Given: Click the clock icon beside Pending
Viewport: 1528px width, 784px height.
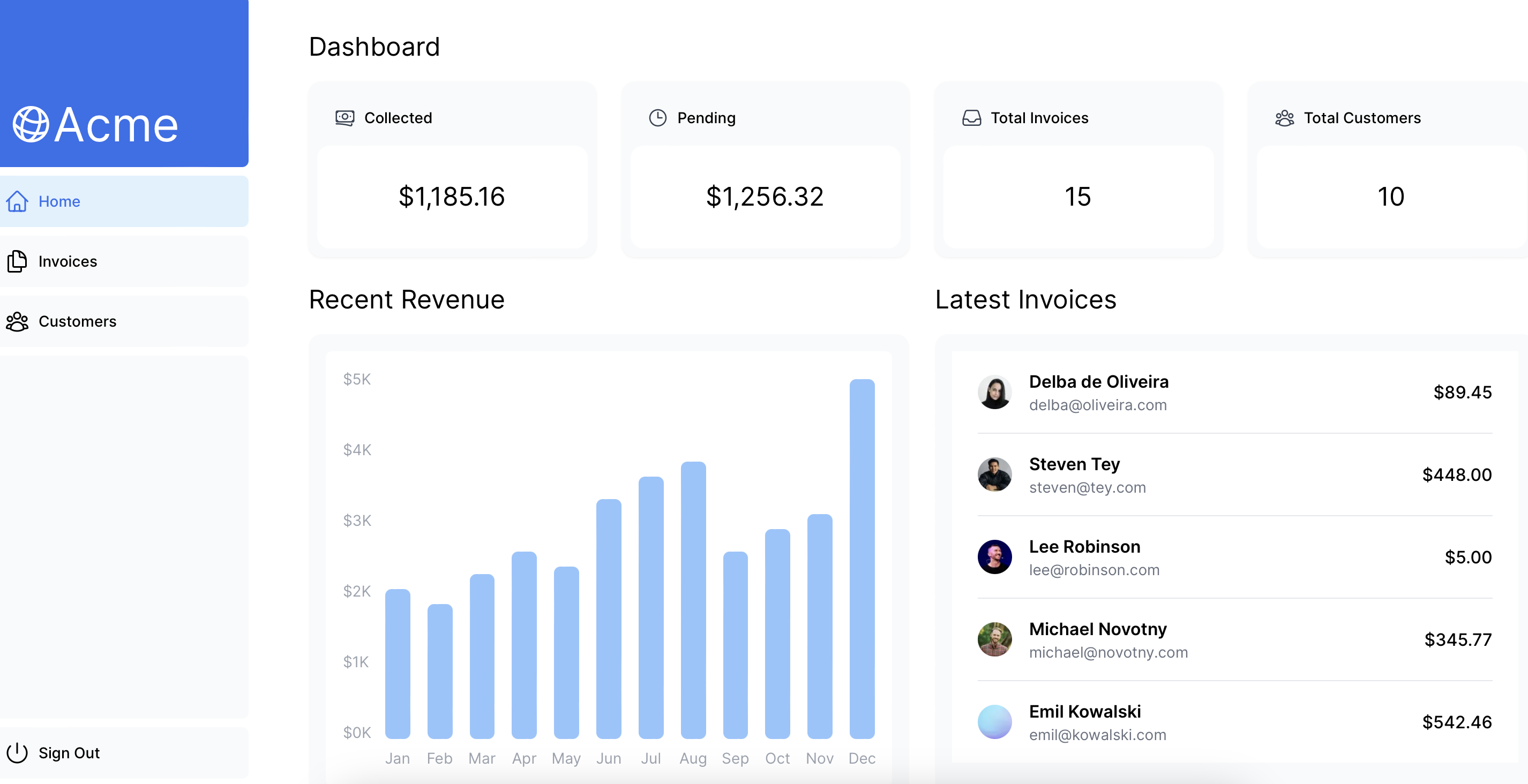Looking at the screenshot, I should point(657,118).
